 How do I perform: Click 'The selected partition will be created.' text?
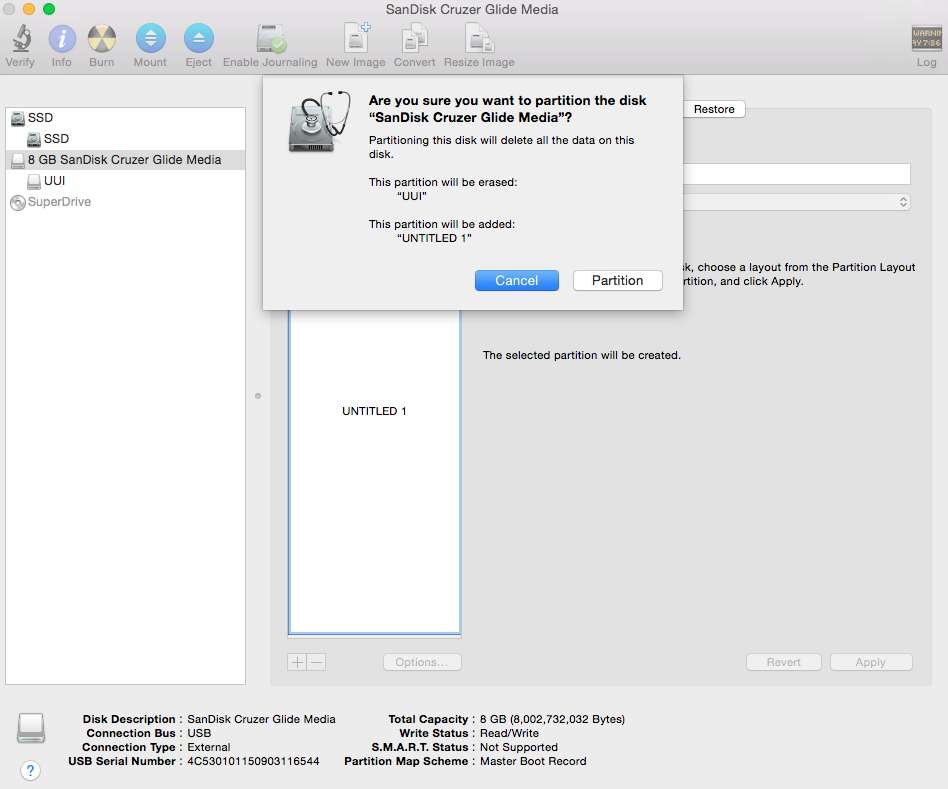582,356
